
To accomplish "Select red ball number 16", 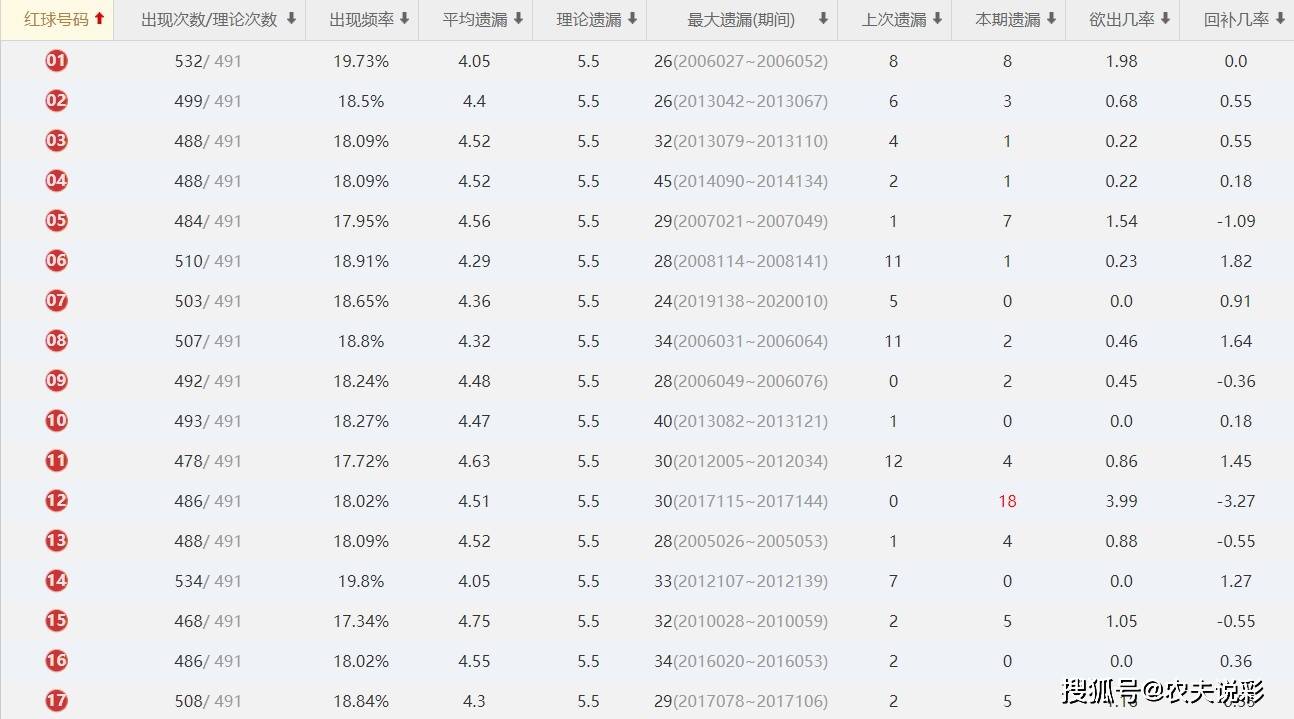I will click(x=56, y=661).
